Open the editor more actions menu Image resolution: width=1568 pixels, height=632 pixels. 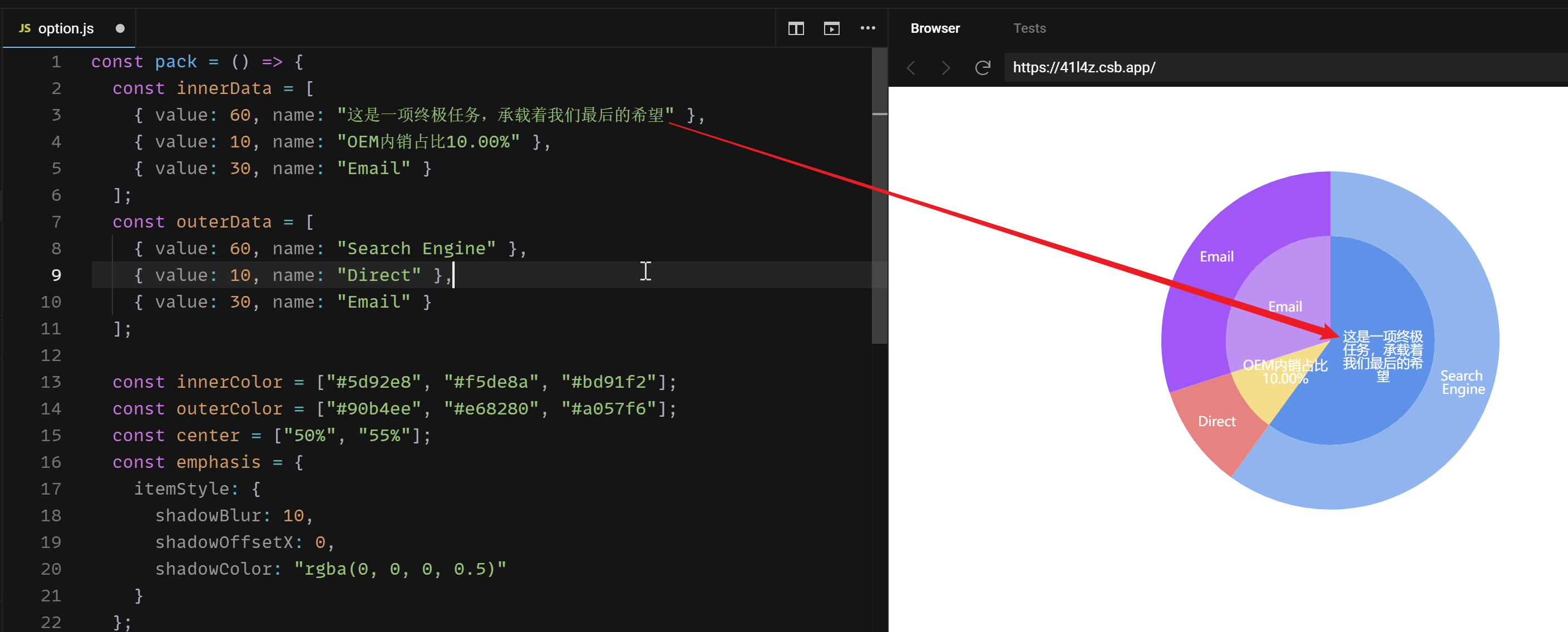(867, 28)
